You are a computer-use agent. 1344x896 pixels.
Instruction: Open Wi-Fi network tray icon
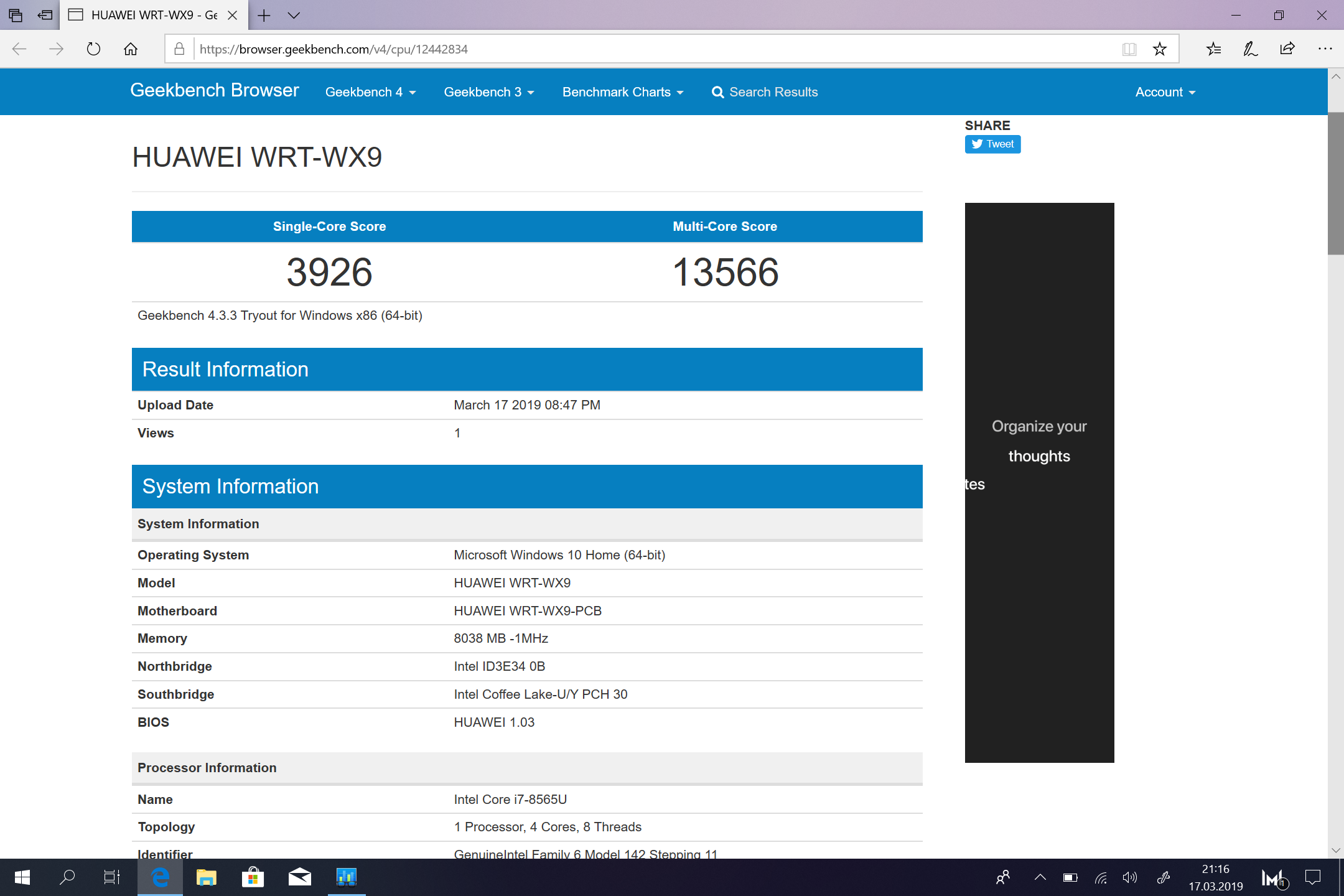tap(1101, 878)
